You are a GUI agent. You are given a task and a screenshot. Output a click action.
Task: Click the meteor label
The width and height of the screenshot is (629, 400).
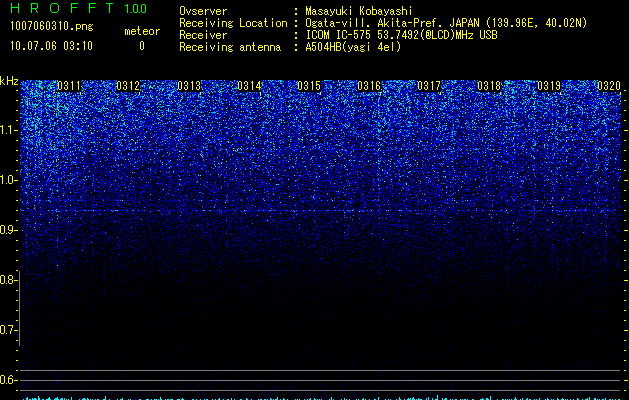coord(142,31)
